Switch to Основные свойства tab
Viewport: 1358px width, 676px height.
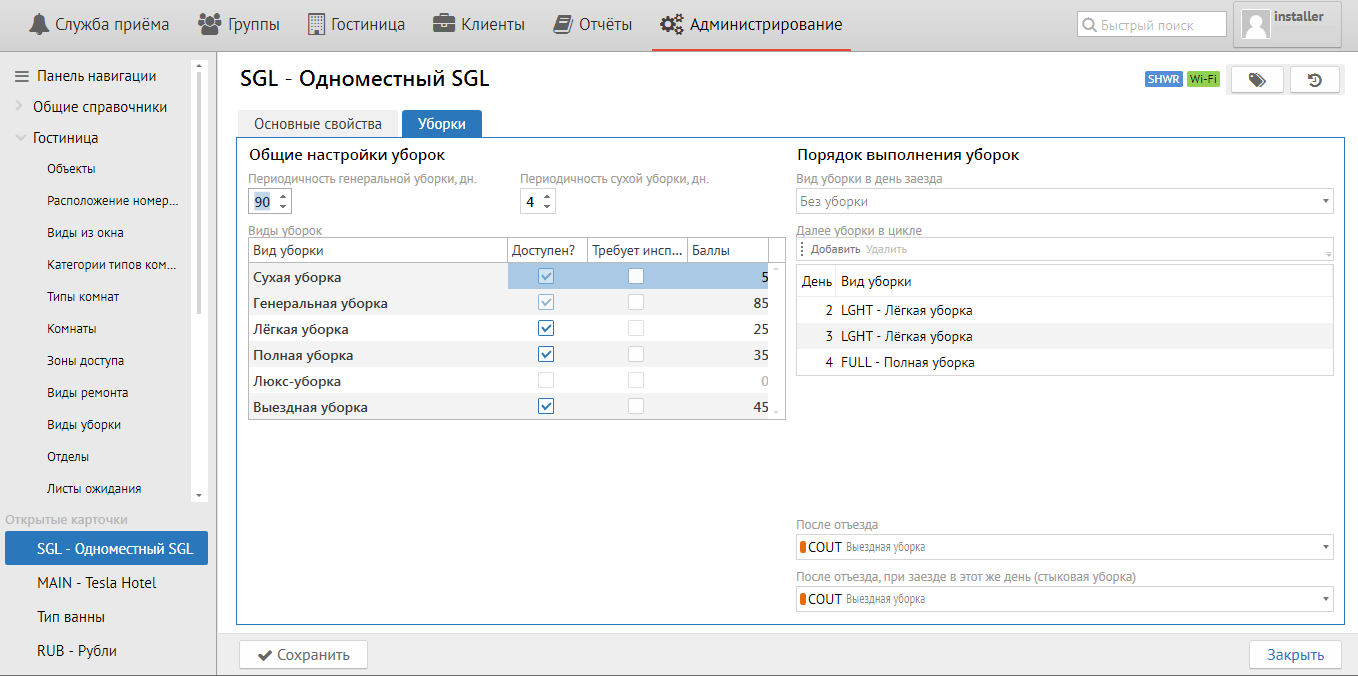tap(318, 124)
